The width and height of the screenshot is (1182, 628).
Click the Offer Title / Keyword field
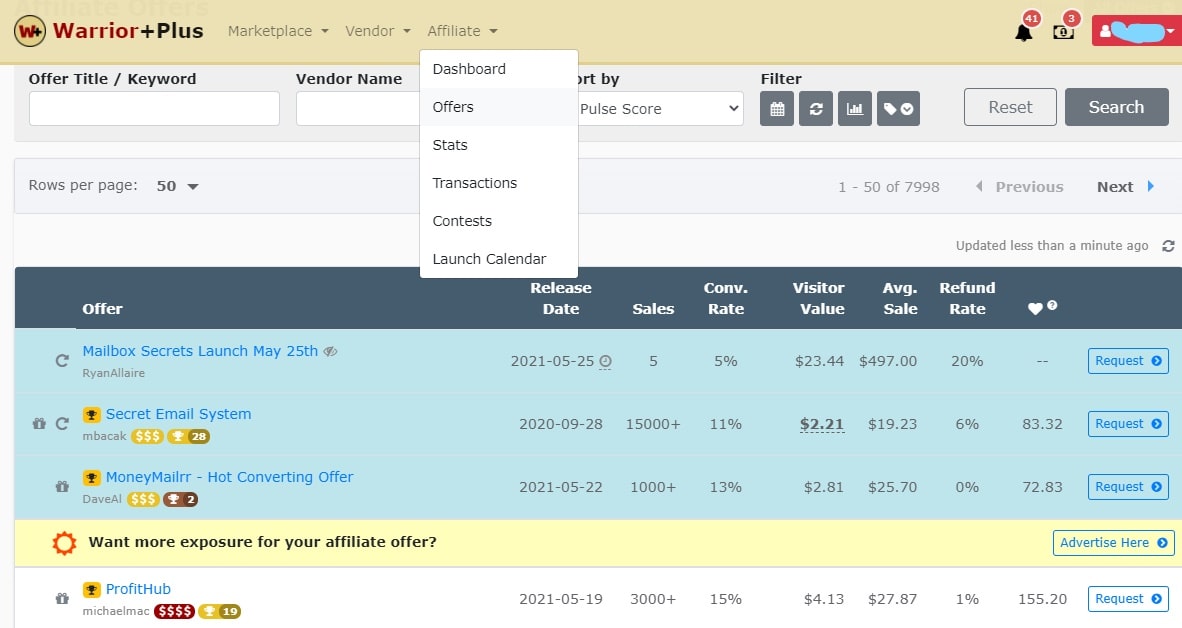click(154, 109)
